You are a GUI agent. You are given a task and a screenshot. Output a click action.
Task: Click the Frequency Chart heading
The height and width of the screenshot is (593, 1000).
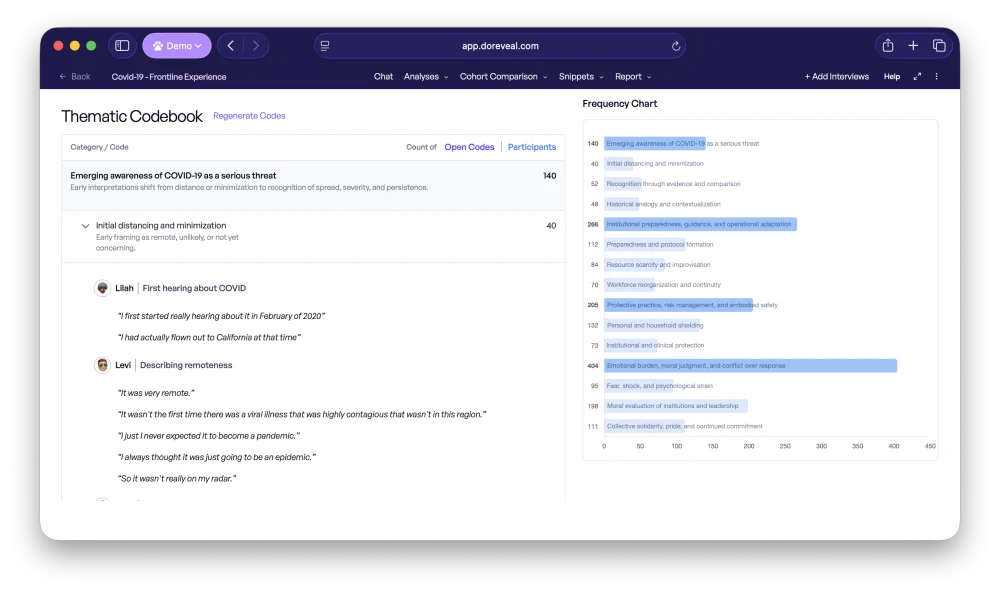tap(619, 104)
